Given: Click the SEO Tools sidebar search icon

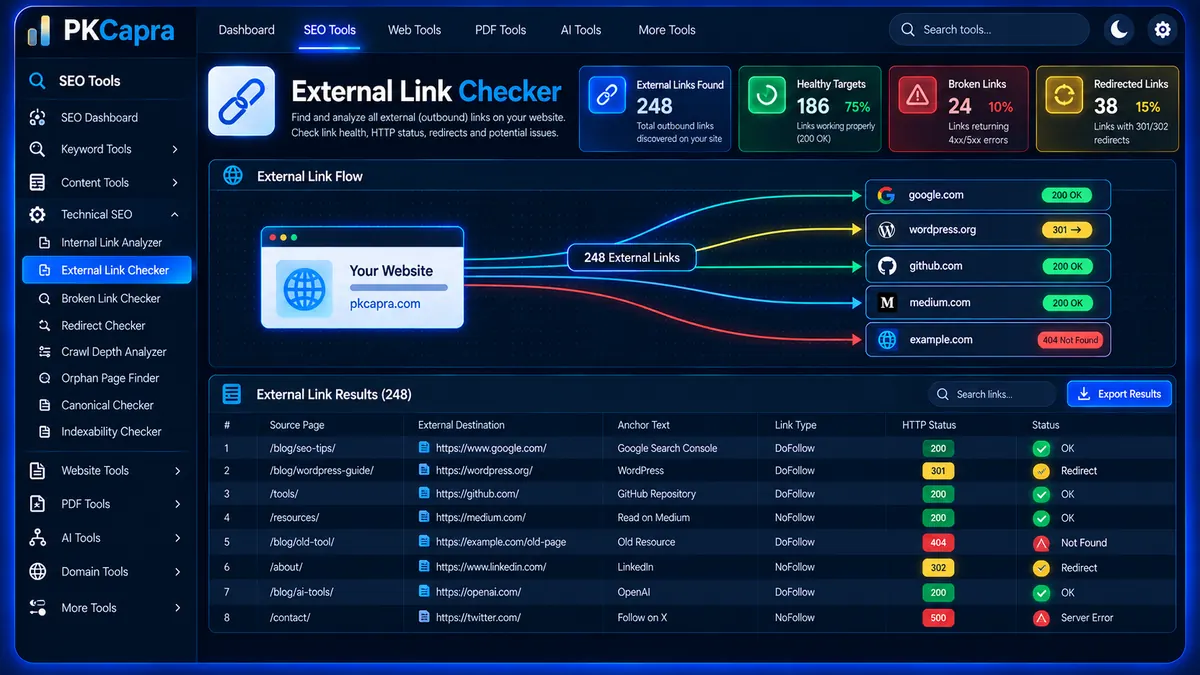Looking at the screenshot, I should tap(38, 81).
